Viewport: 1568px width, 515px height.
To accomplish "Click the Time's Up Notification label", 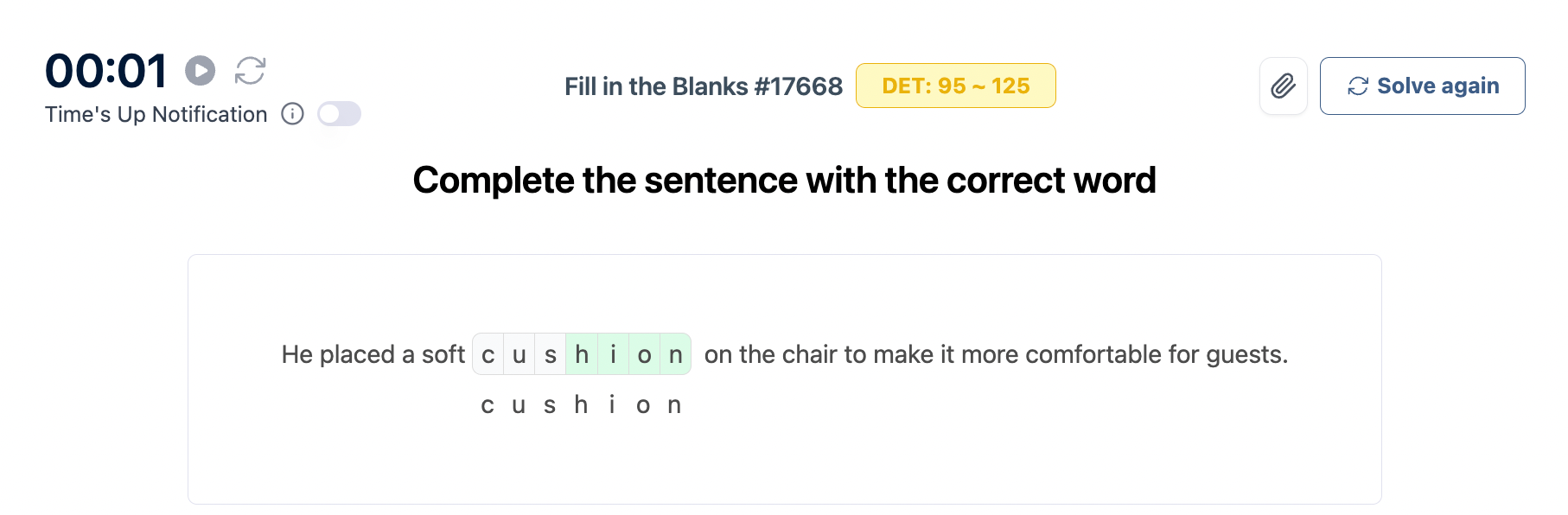I will [x=156, y=114].
